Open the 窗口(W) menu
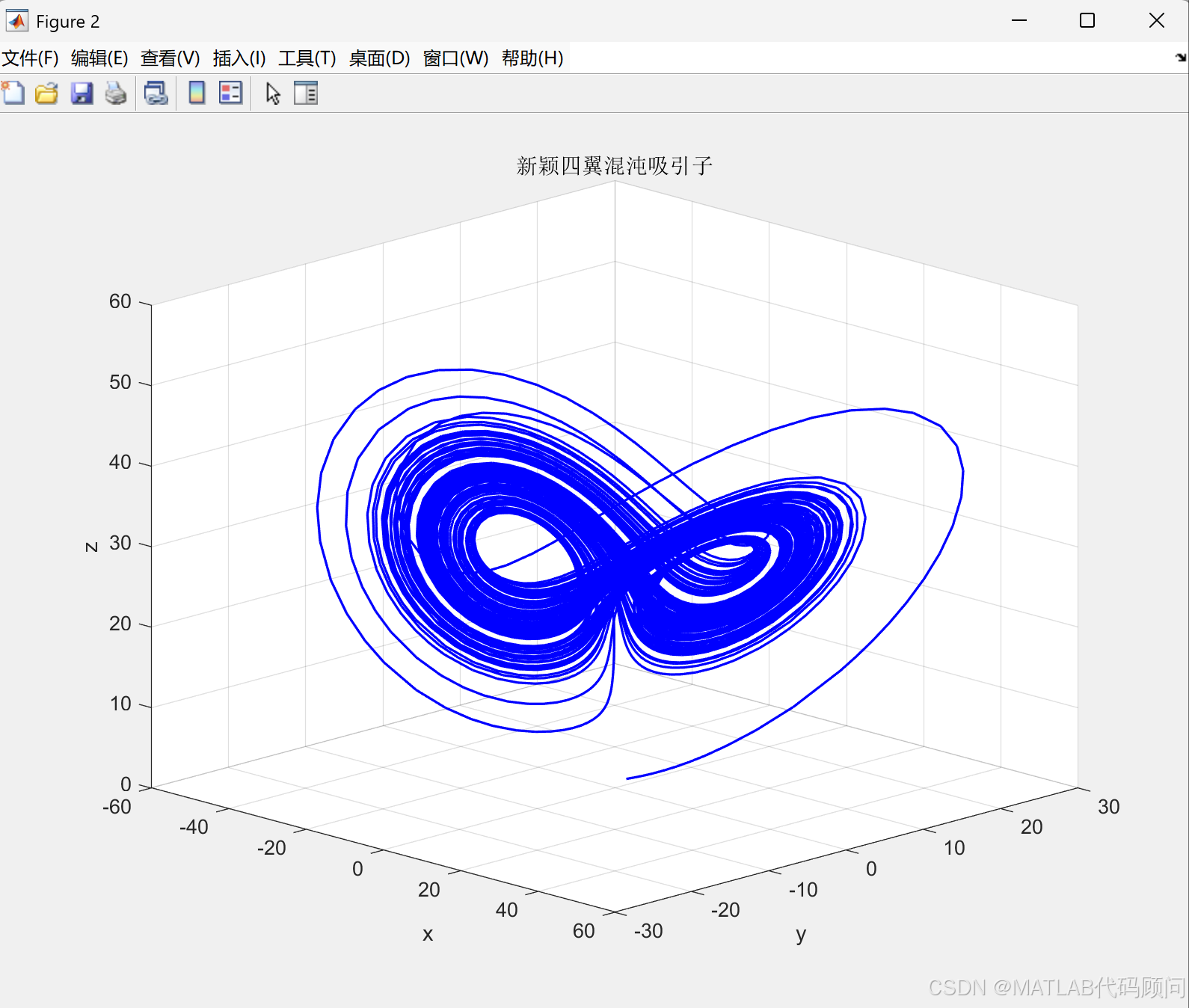 tap(455, 58)
